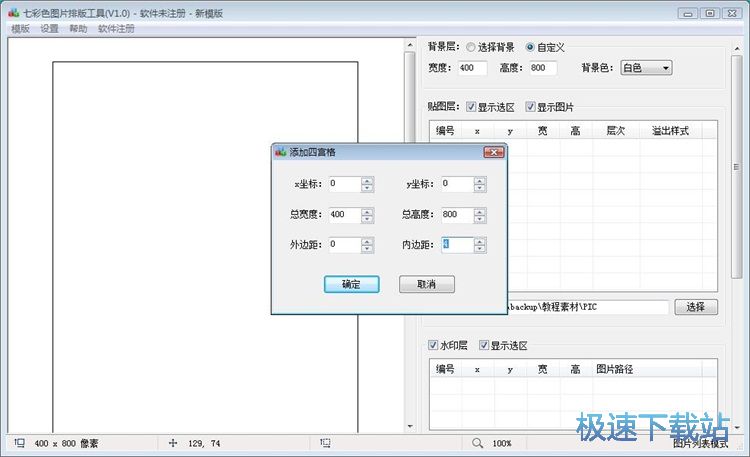Click the background 高度 input field
This screenshot has height=457, width=750.
tap(543, 68)
